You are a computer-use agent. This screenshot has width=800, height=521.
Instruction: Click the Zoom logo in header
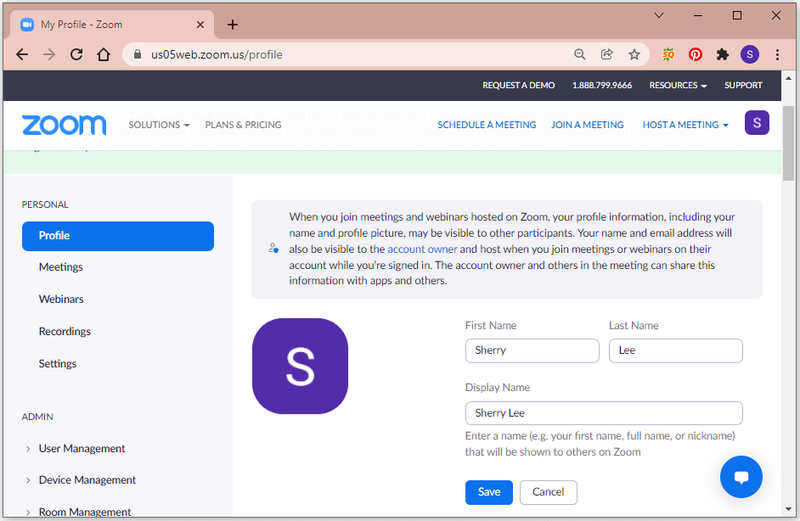(64, 125)
